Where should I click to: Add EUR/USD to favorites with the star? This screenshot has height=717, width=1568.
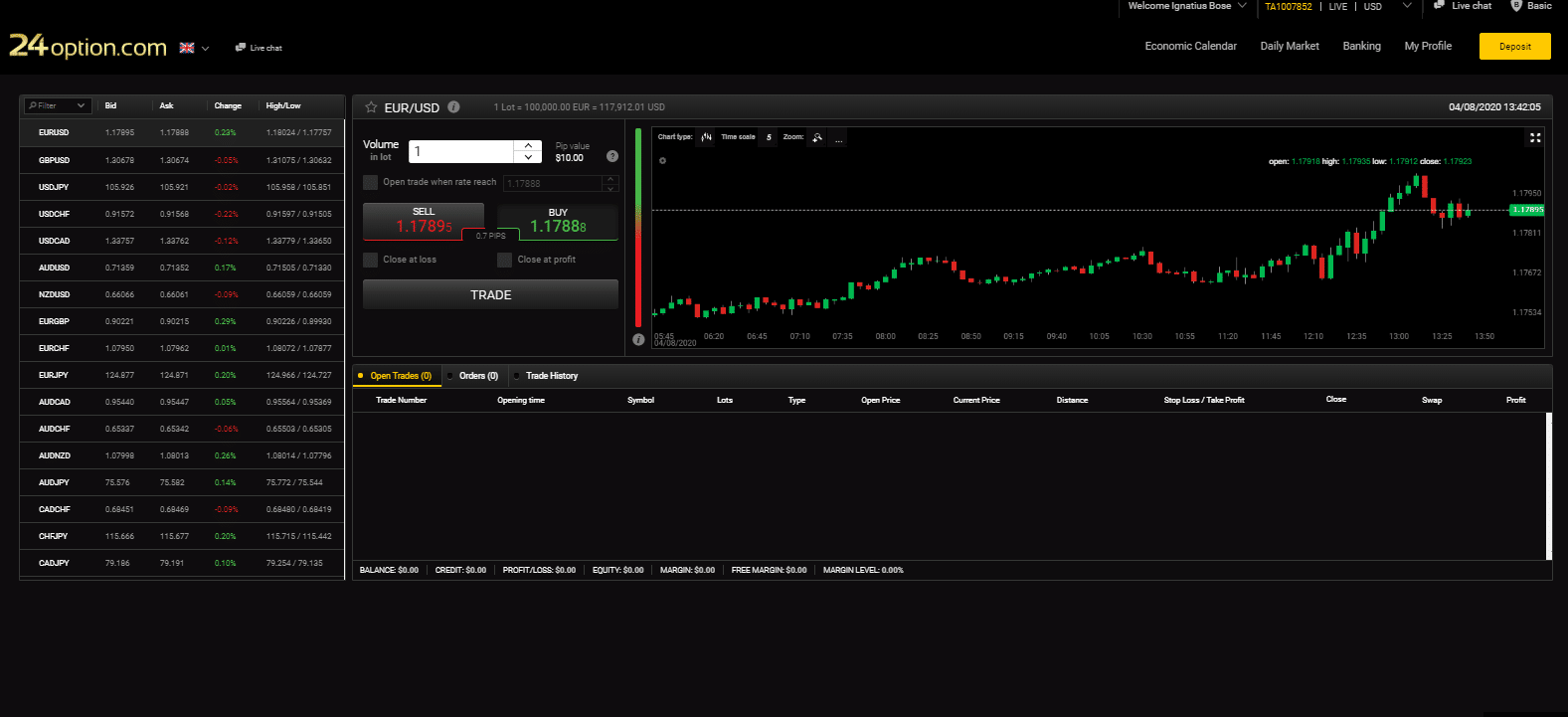371,107
